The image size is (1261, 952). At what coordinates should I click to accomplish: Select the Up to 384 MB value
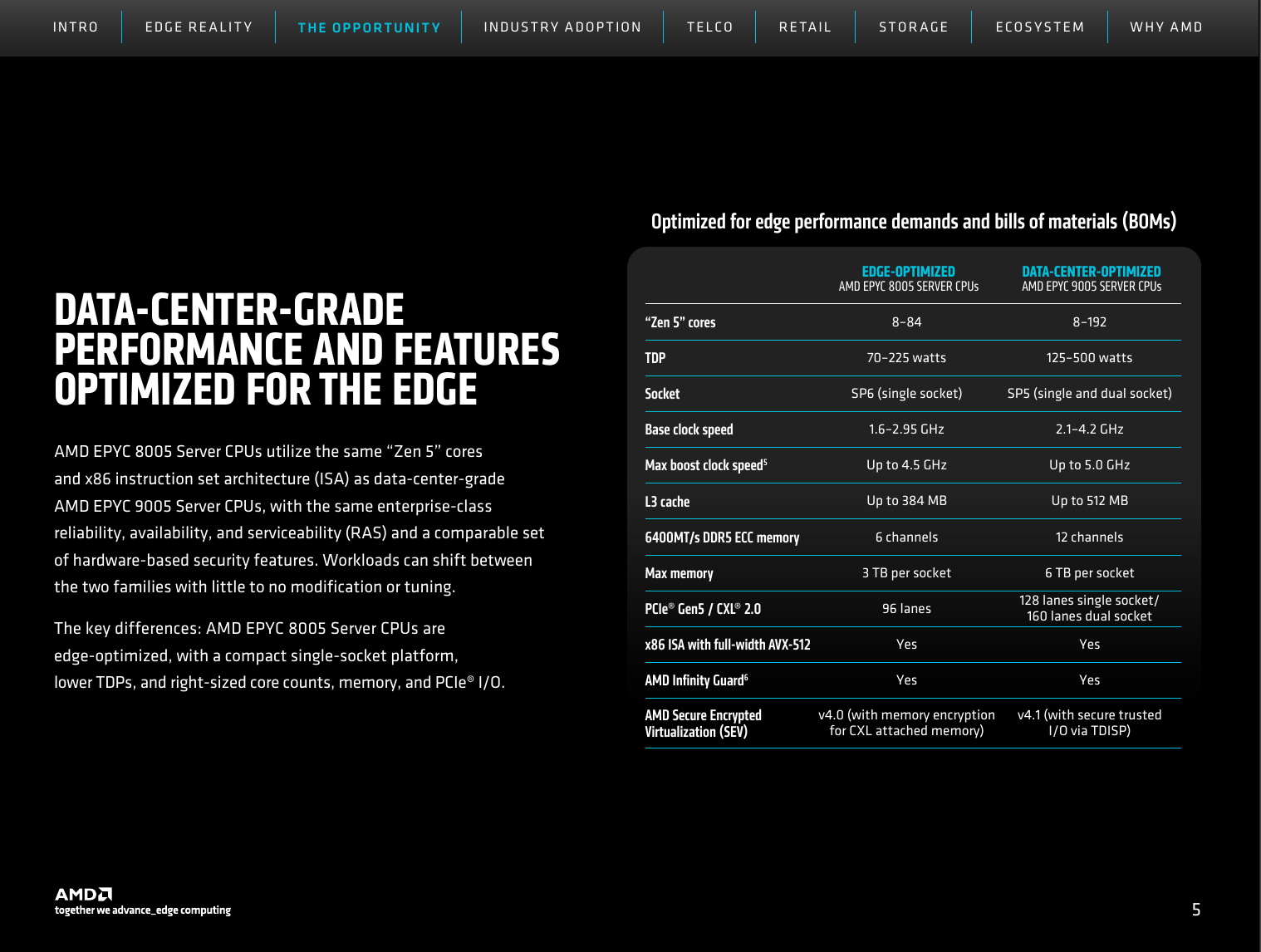[906, 501]
